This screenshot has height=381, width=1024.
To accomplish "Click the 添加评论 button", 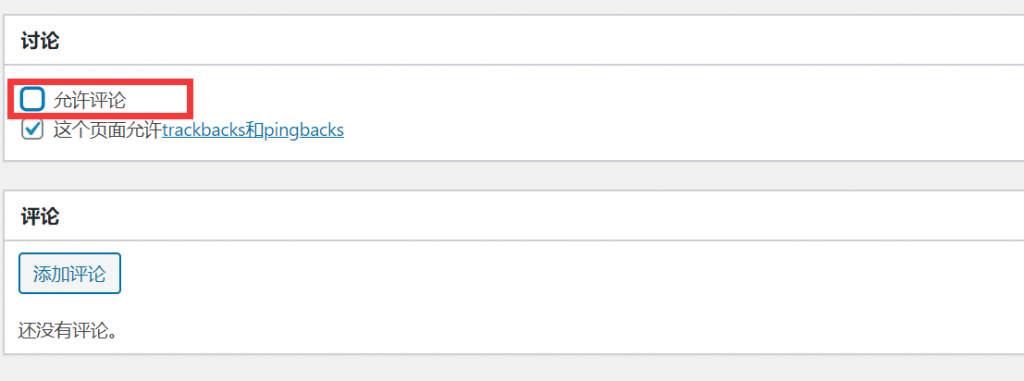I will (69, 273).
